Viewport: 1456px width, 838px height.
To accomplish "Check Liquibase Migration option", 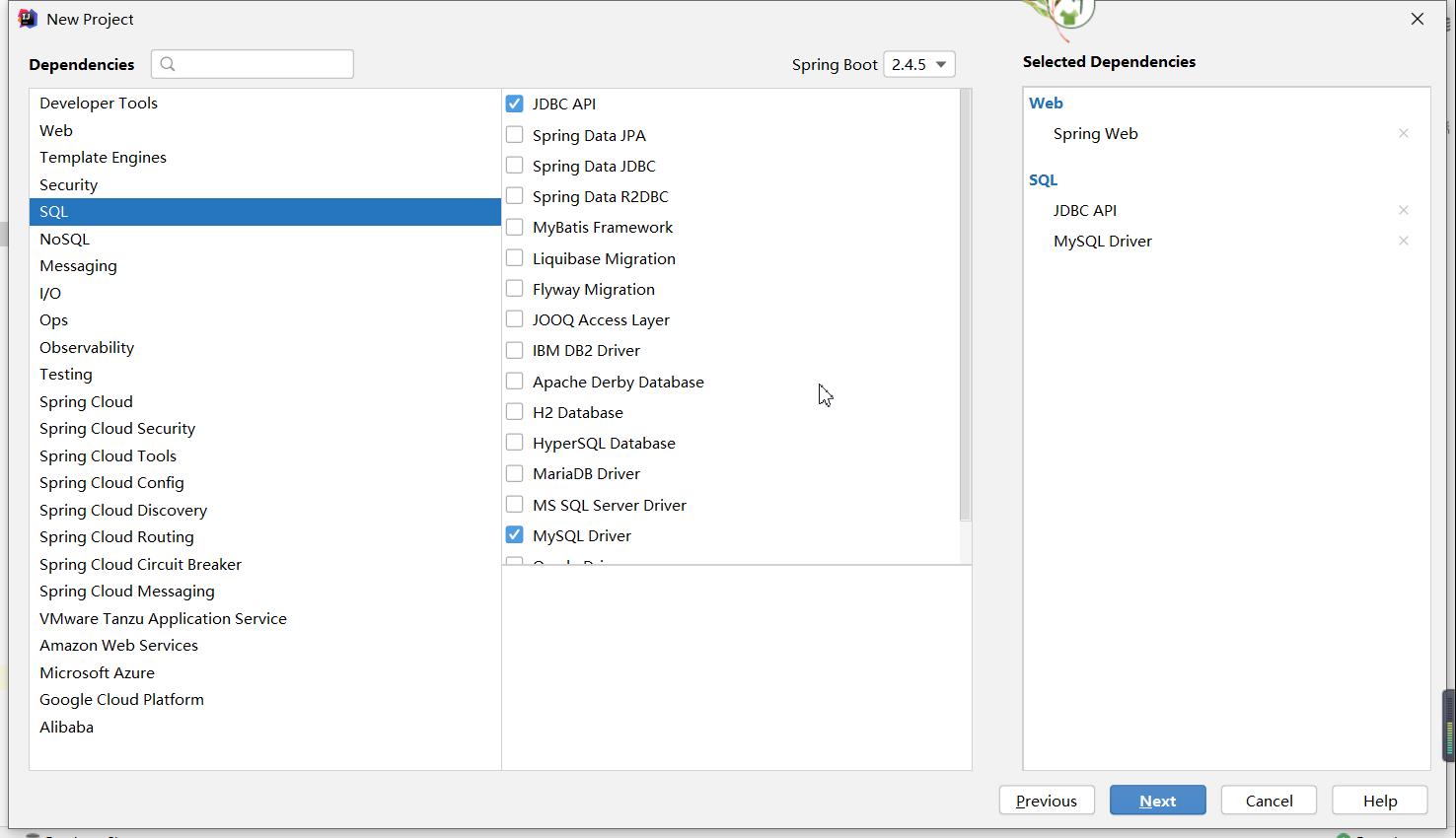I will 514,257.
